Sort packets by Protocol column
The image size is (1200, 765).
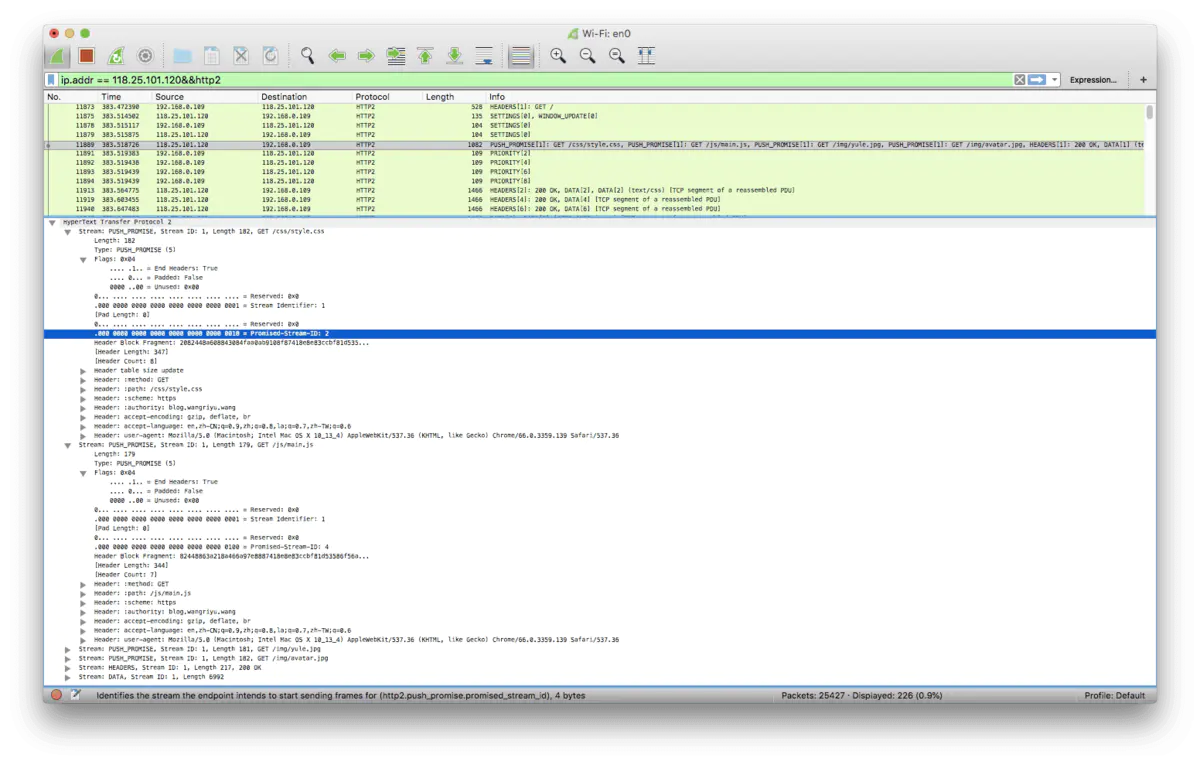coord(387,97)
